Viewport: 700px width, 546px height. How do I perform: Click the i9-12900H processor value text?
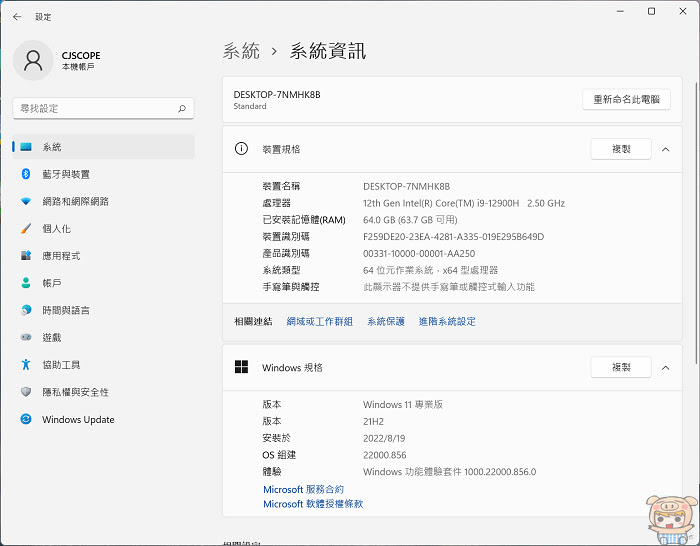pos(464,204)
